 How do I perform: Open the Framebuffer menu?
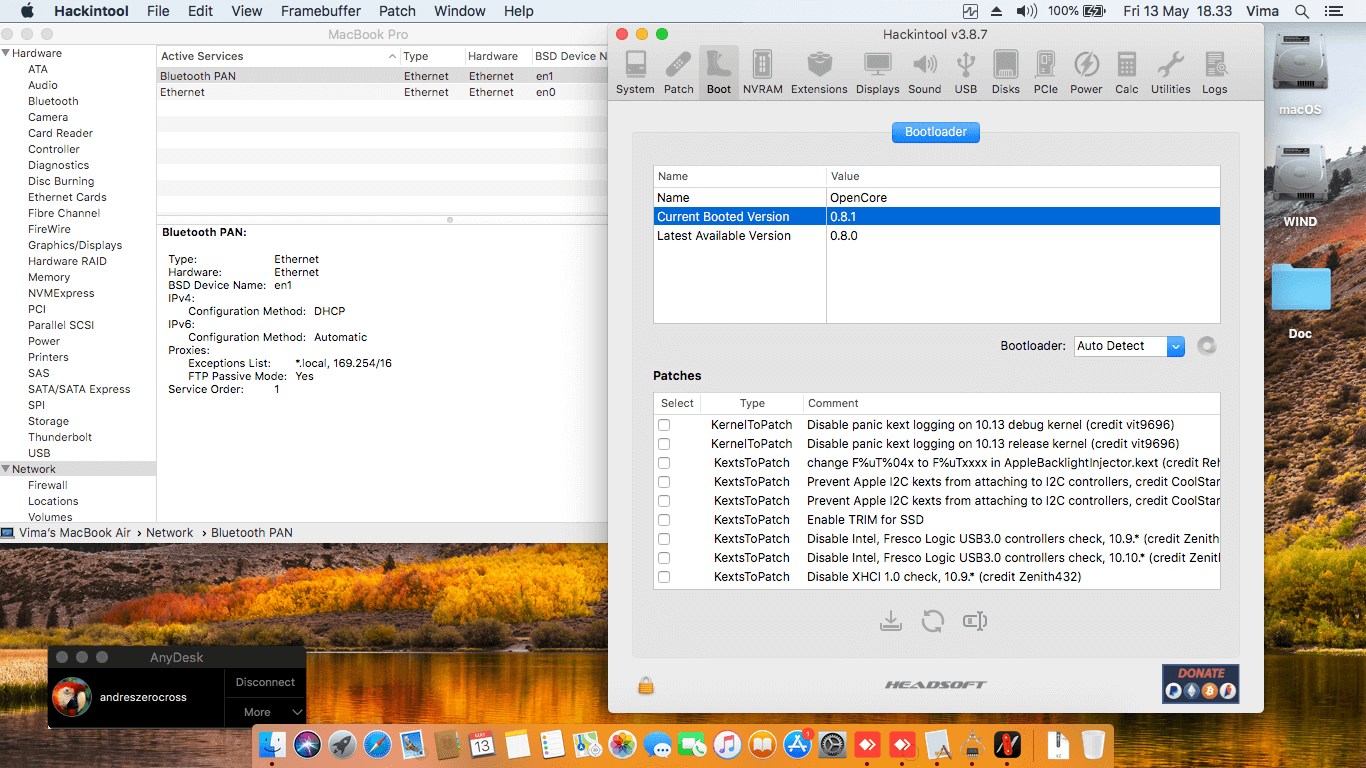pos(320,11)
